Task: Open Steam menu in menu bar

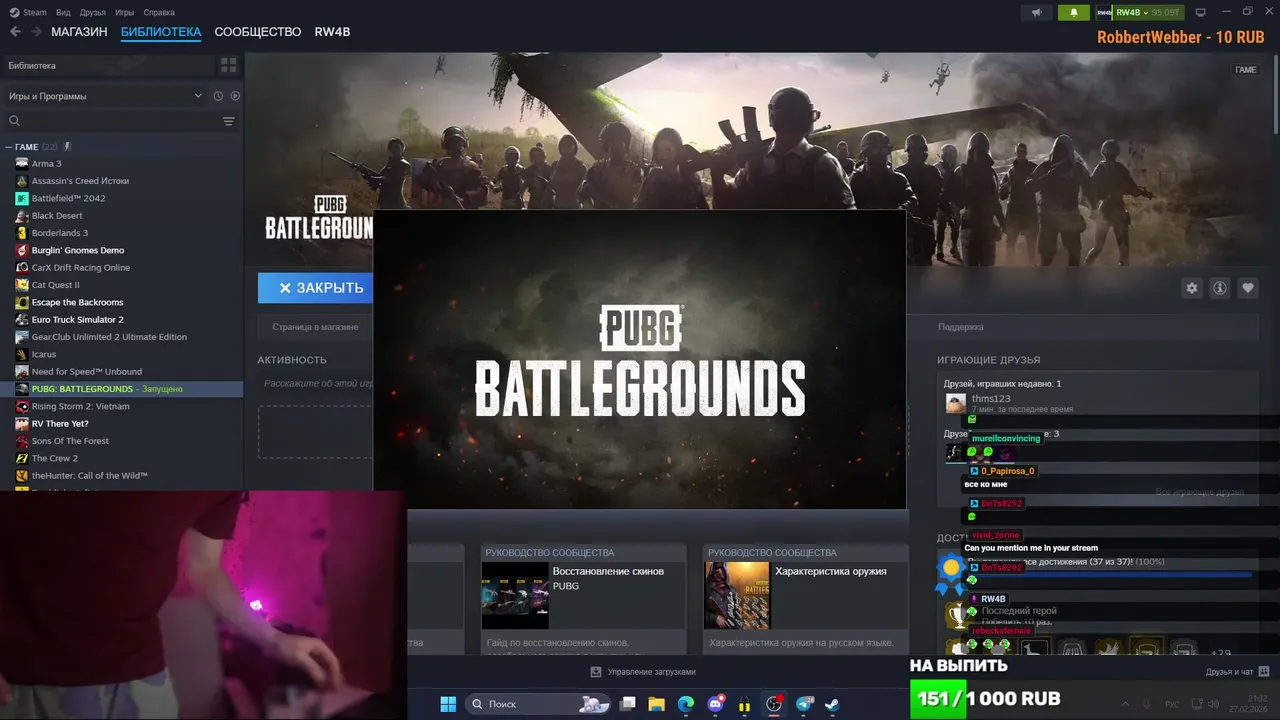Action: 28,12
